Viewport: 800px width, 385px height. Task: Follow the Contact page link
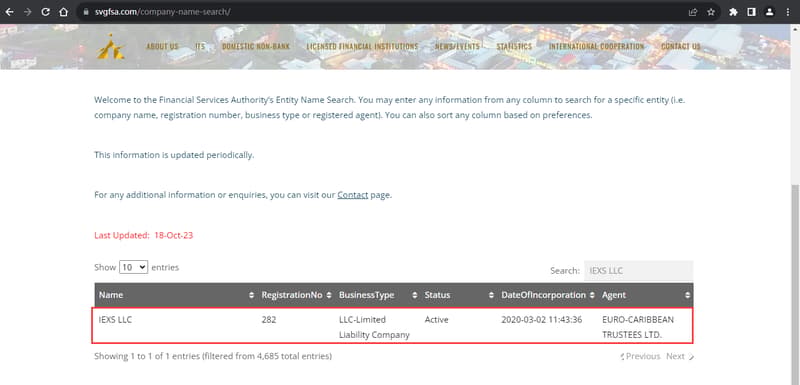(x=353, y=195)
